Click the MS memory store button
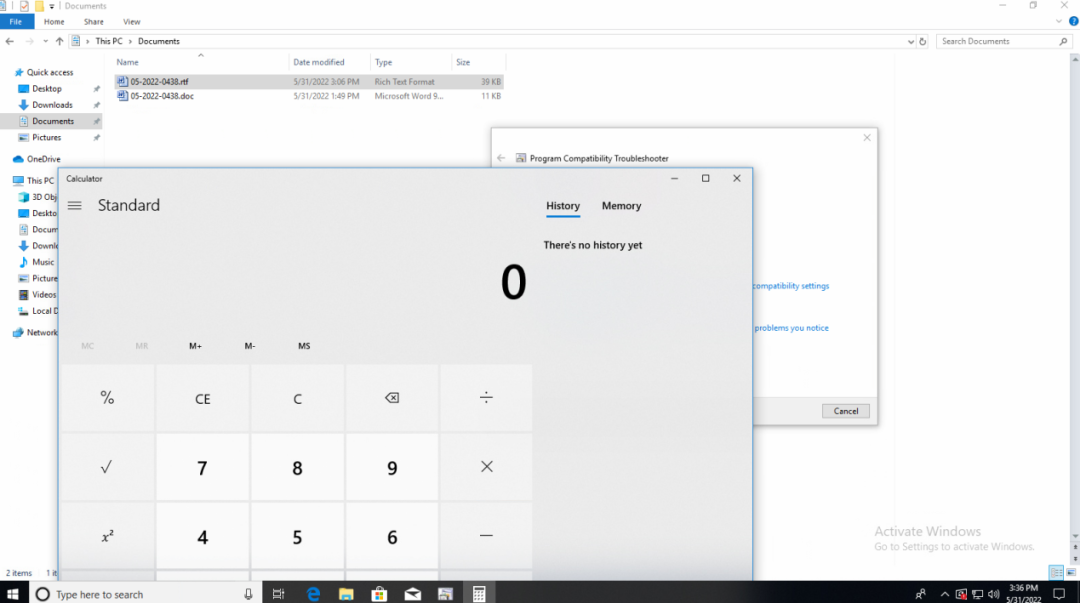 tap(304, 346)
